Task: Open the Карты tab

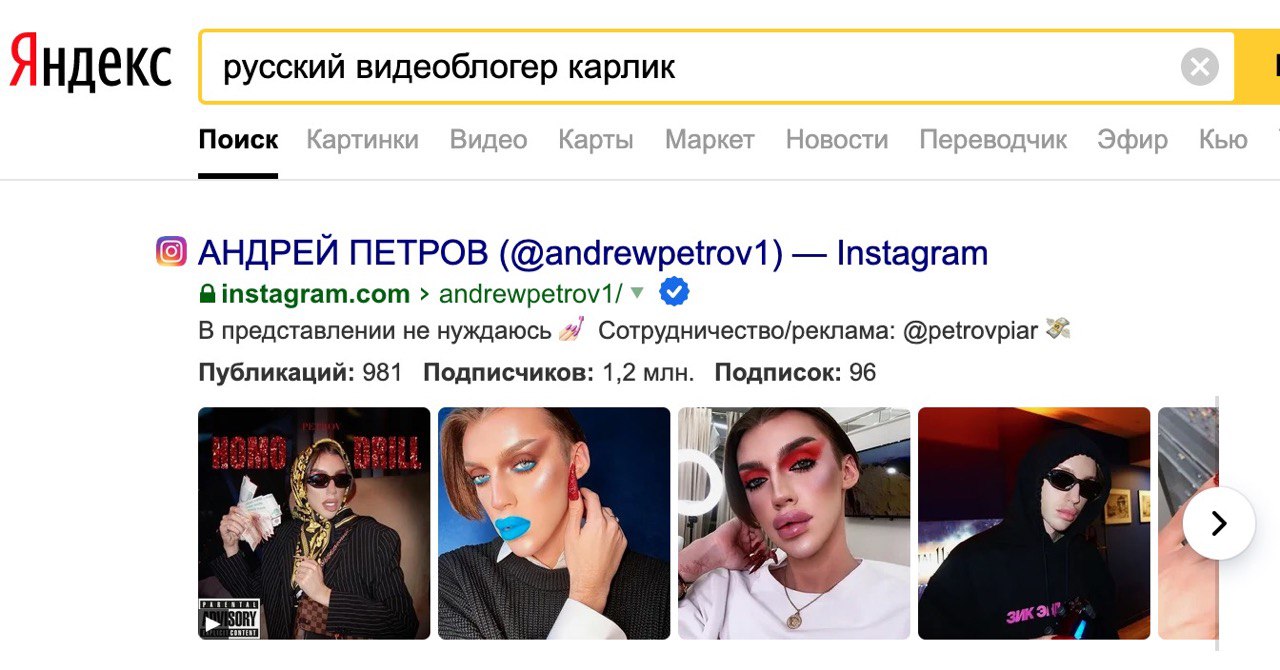Action: tap(596, 139)
